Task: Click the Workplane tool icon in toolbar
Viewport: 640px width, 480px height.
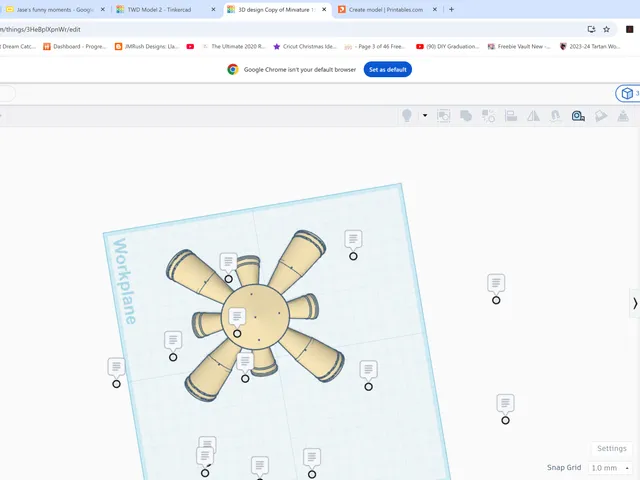Action: [x=600, y=116]
